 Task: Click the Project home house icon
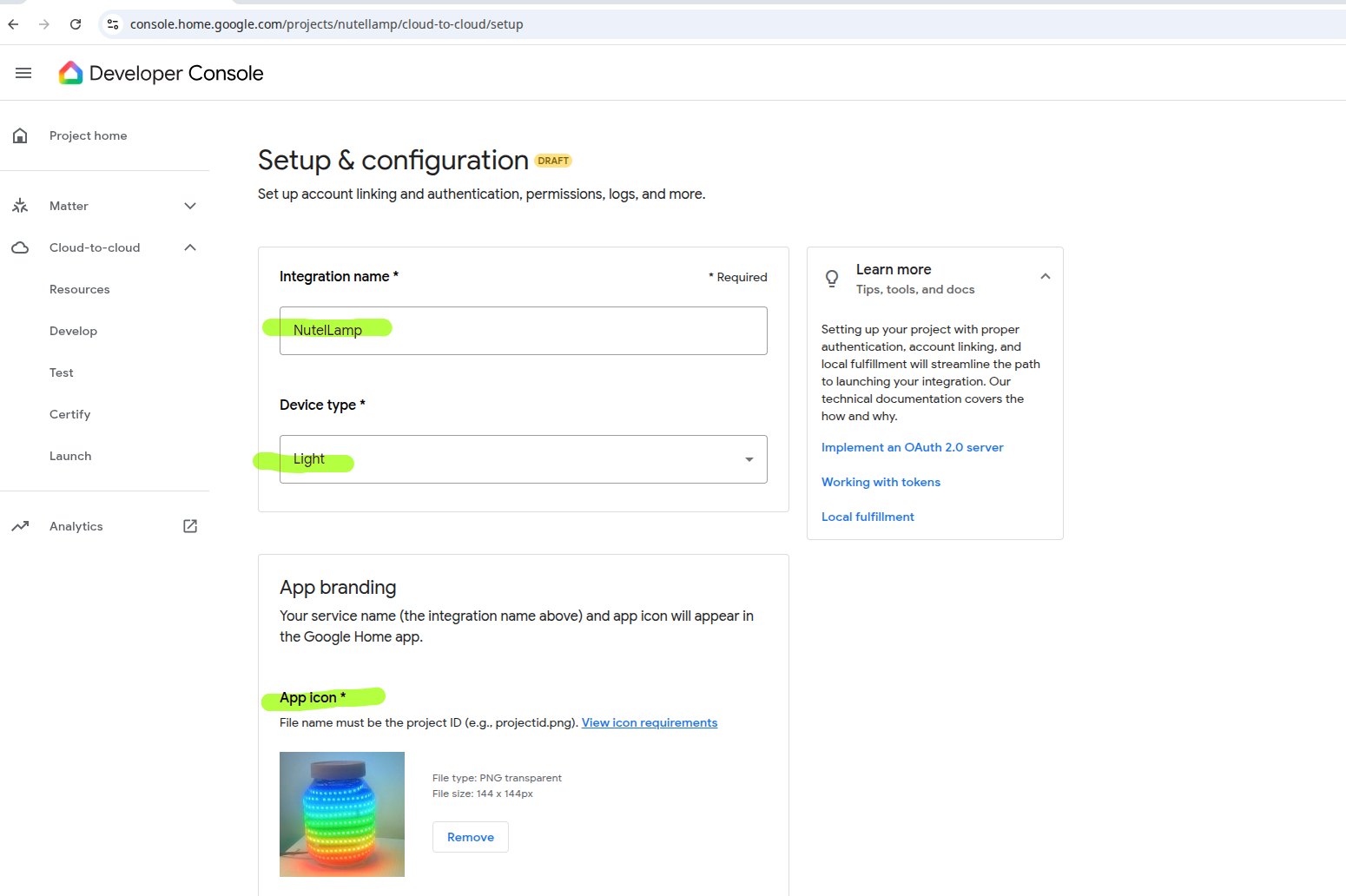[20, 135]
